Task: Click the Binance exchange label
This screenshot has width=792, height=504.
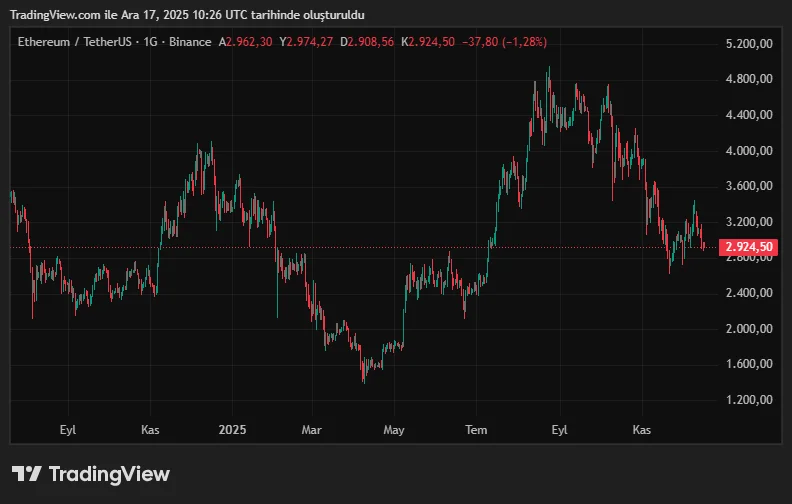Action: [x=188, y=42]
